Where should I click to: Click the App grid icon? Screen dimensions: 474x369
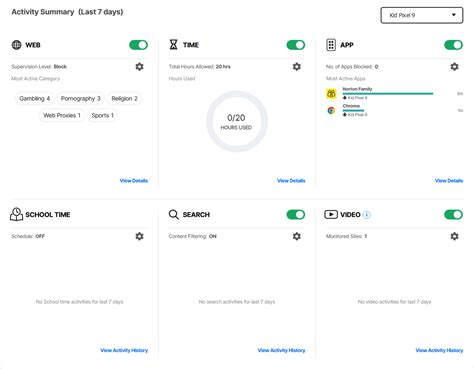tap(331, 45)
